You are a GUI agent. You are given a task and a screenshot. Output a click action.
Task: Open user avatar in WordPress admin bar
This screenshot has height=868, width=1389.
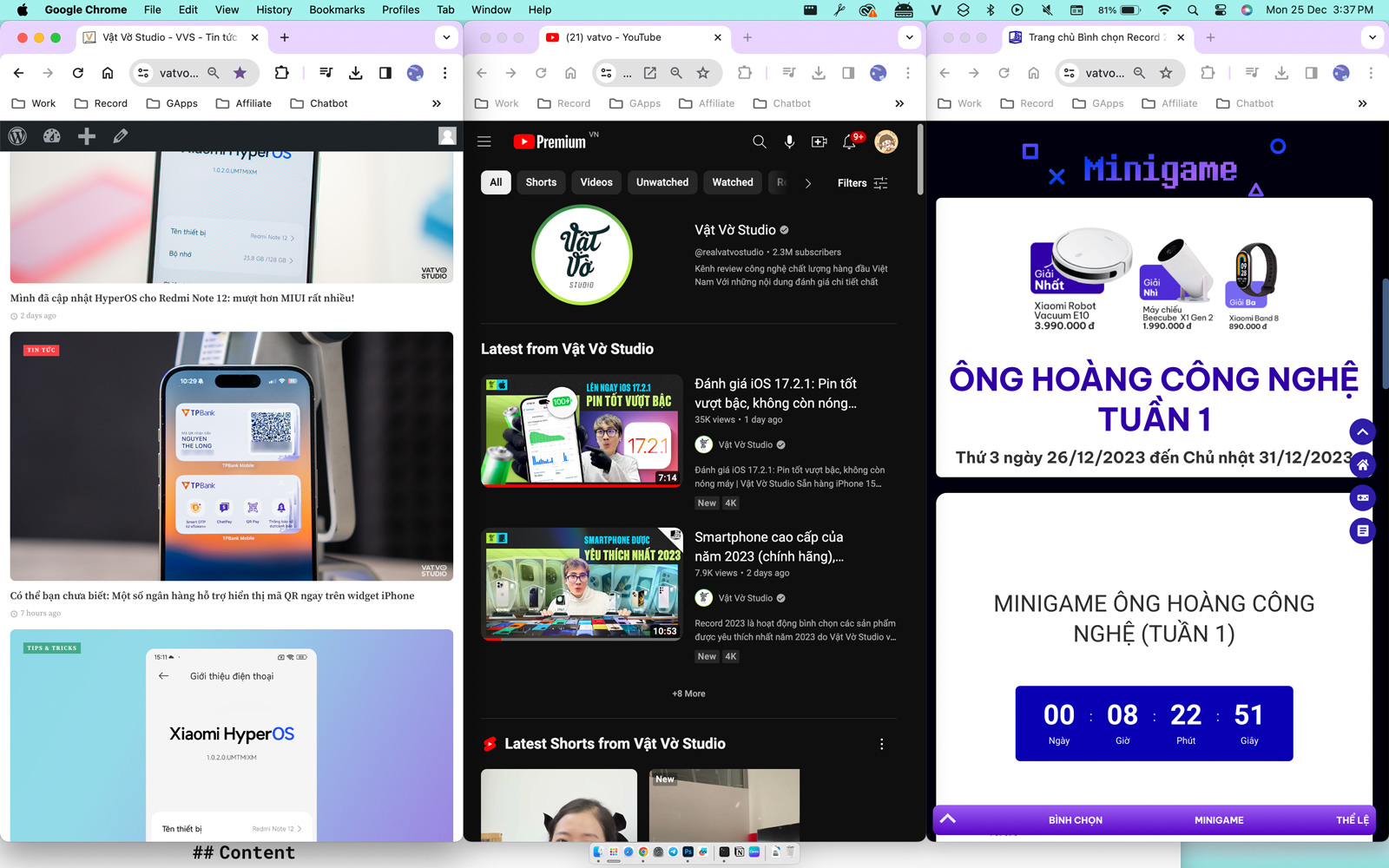[447, 136]
